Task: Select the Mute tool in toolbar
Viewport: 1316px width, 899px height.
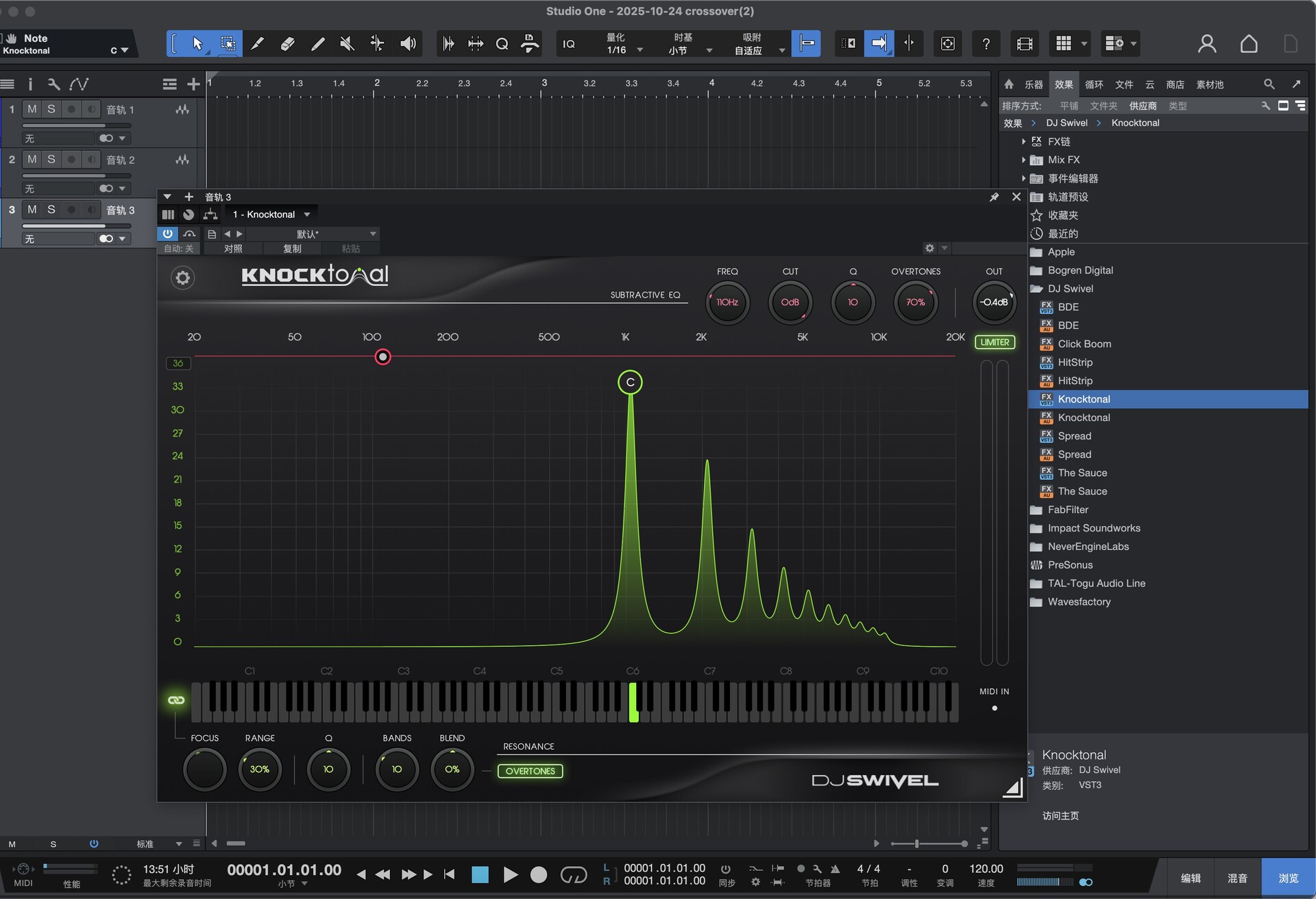Action: click(x=348, y=44)
